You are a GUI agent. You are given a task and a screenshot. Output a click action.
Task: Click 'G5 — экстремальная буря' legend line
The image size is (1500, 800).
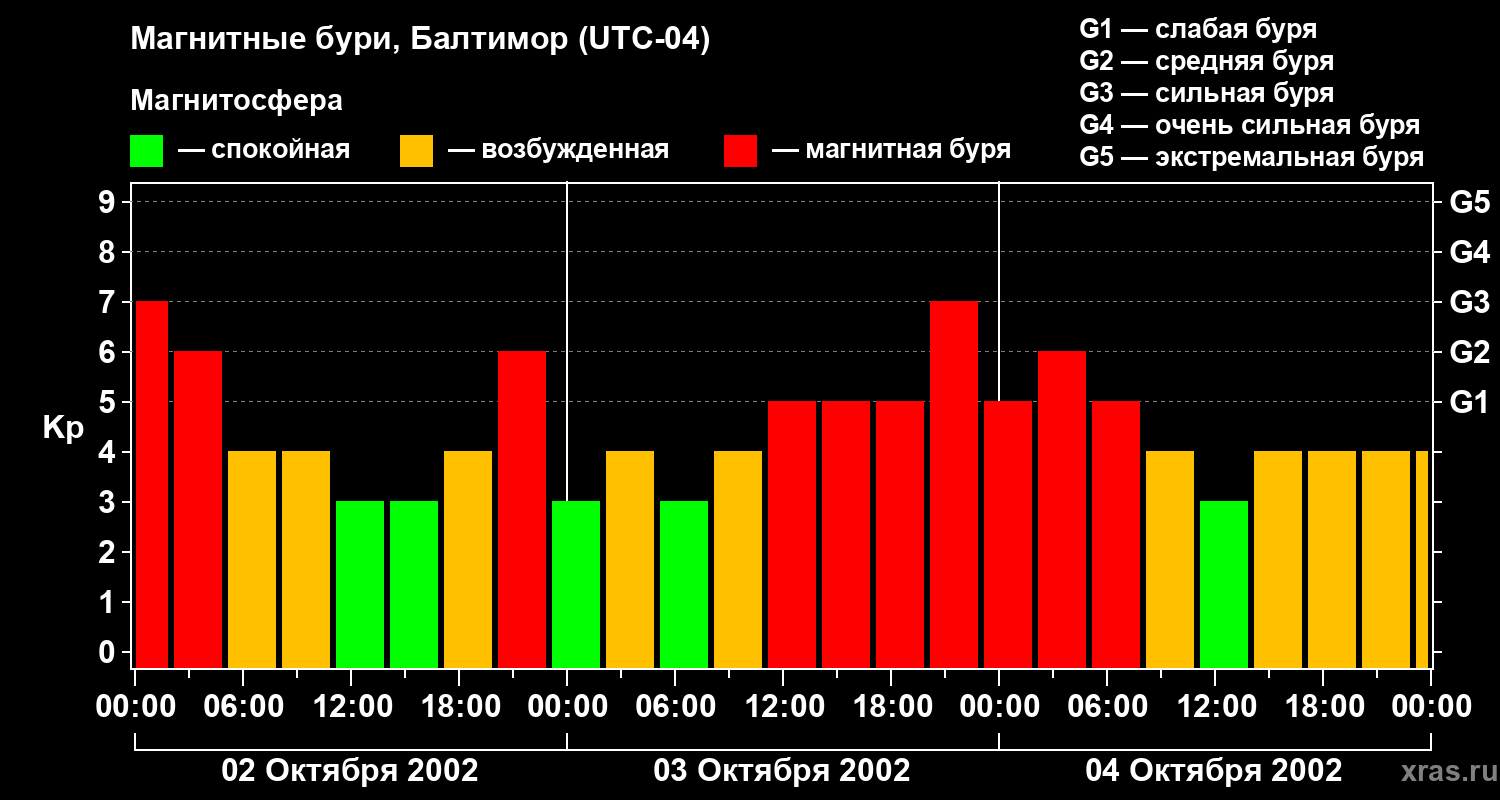click(1252, 157)
